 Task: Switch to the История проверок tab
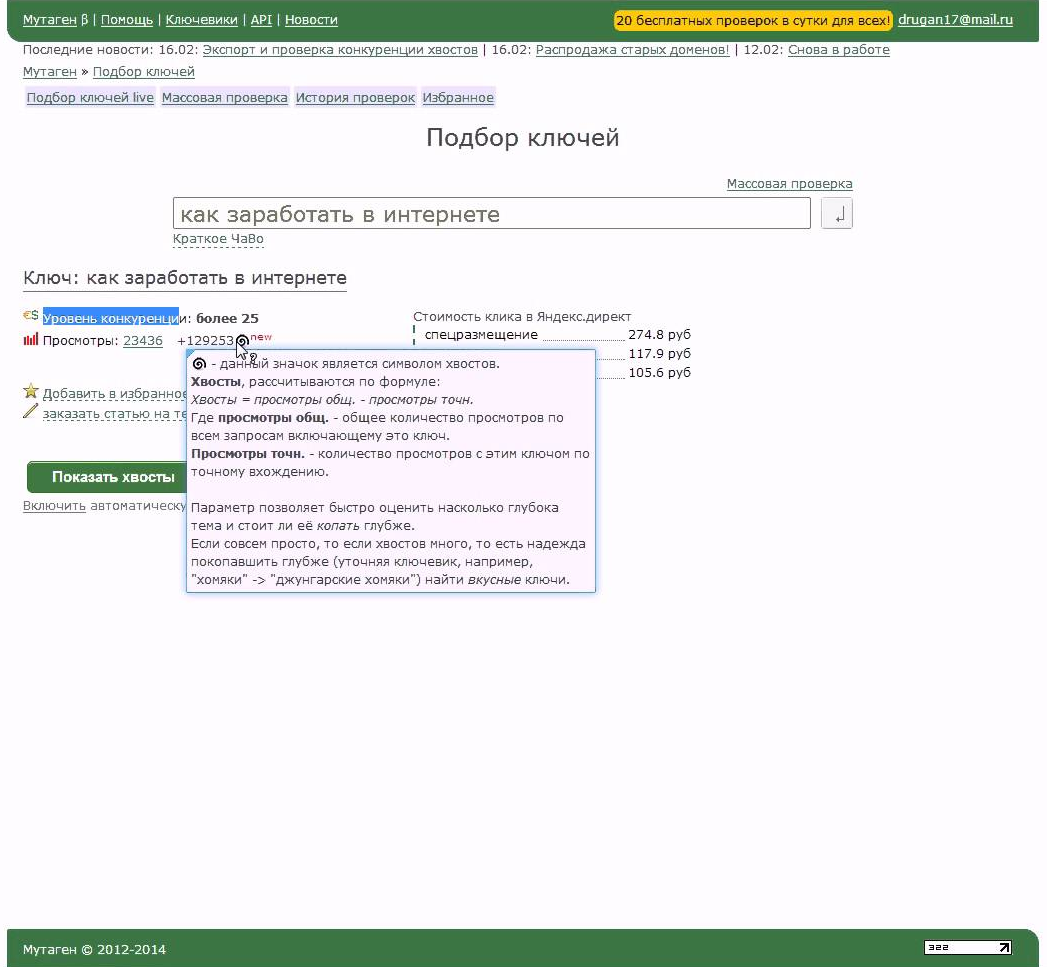355,98
